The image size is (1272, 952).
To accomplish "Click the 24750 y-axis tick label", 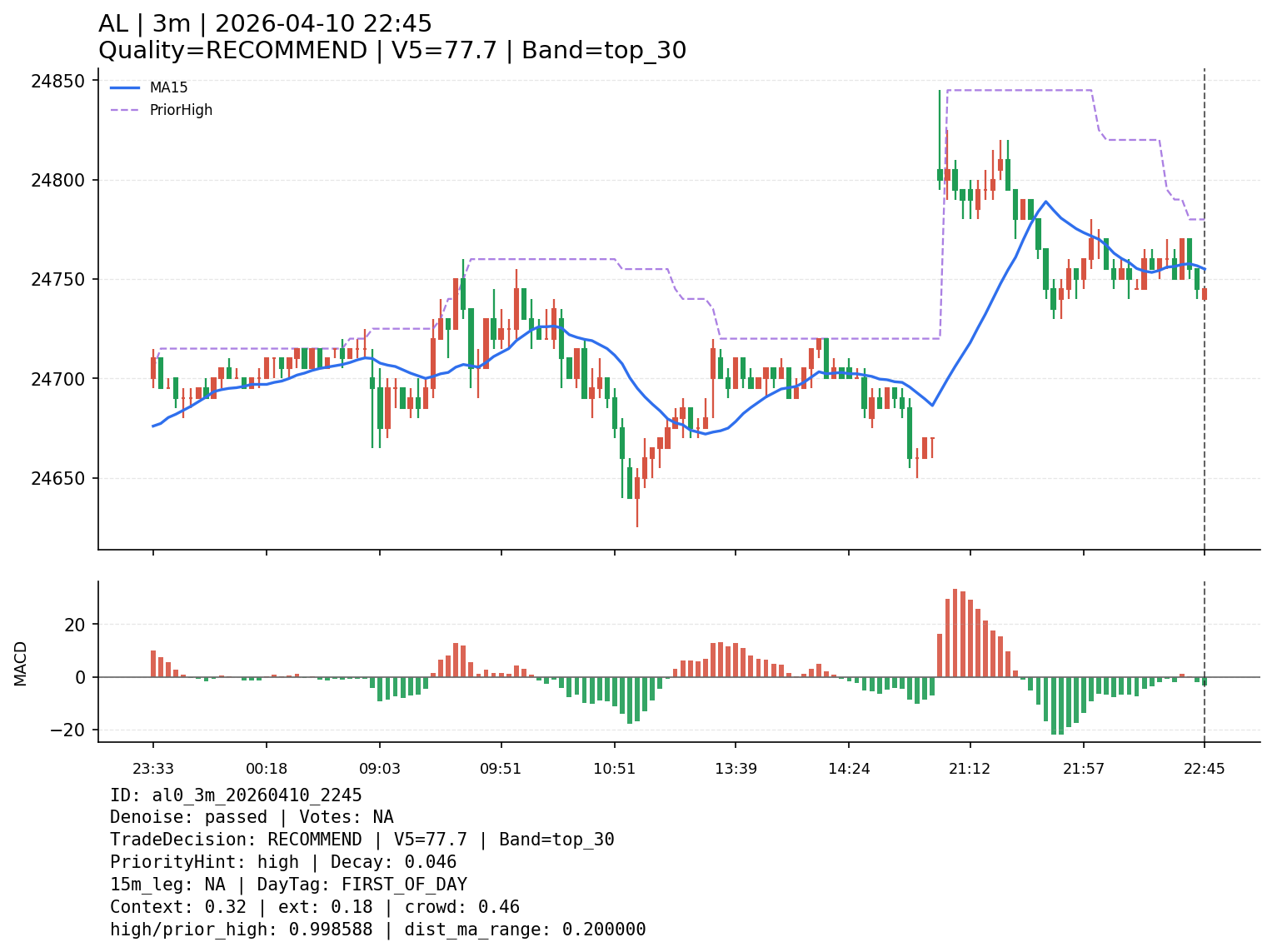I will click(x=57, y=280).
